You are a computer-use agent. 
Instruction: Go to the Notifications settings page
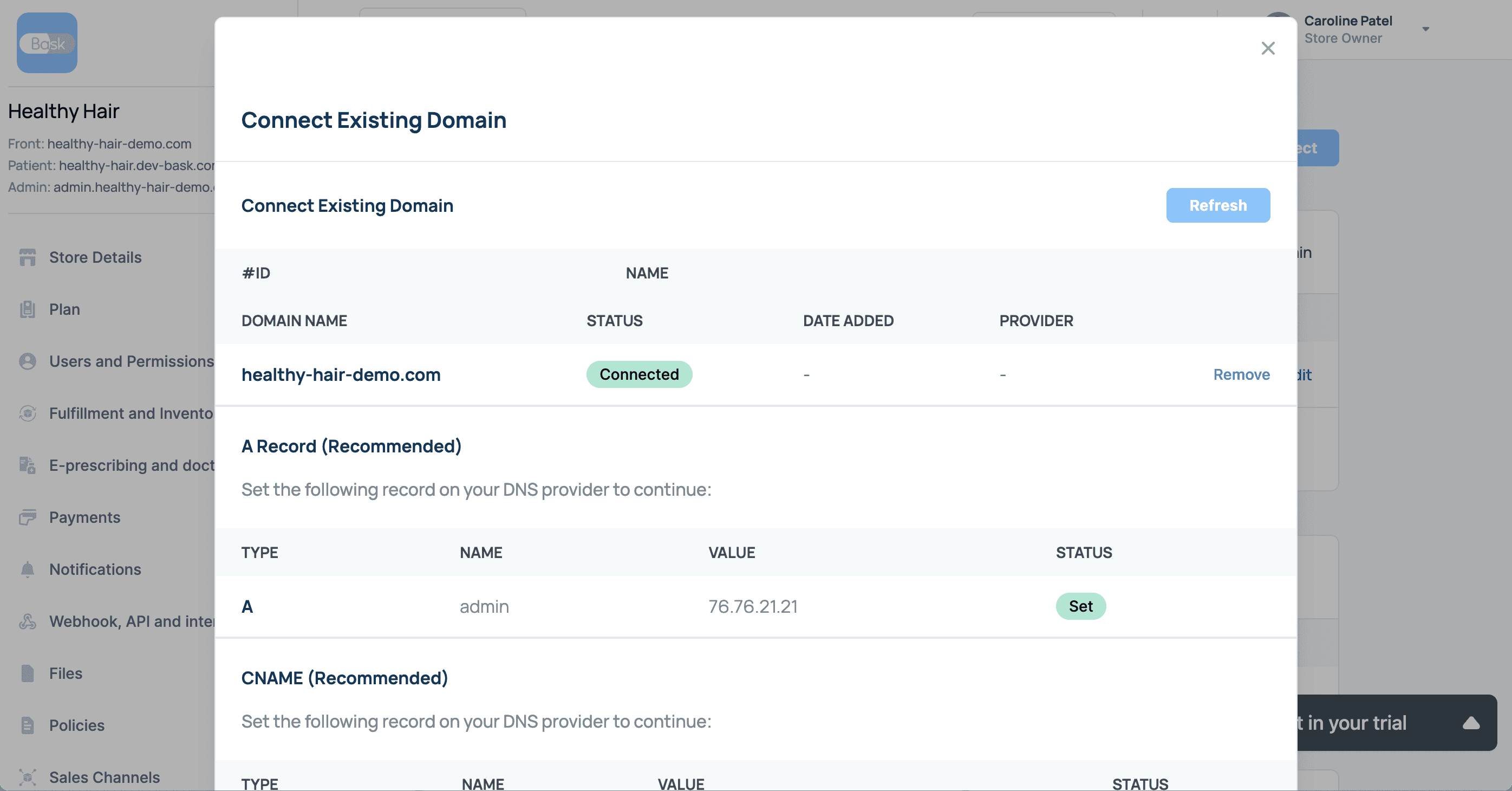coord(95,569)
